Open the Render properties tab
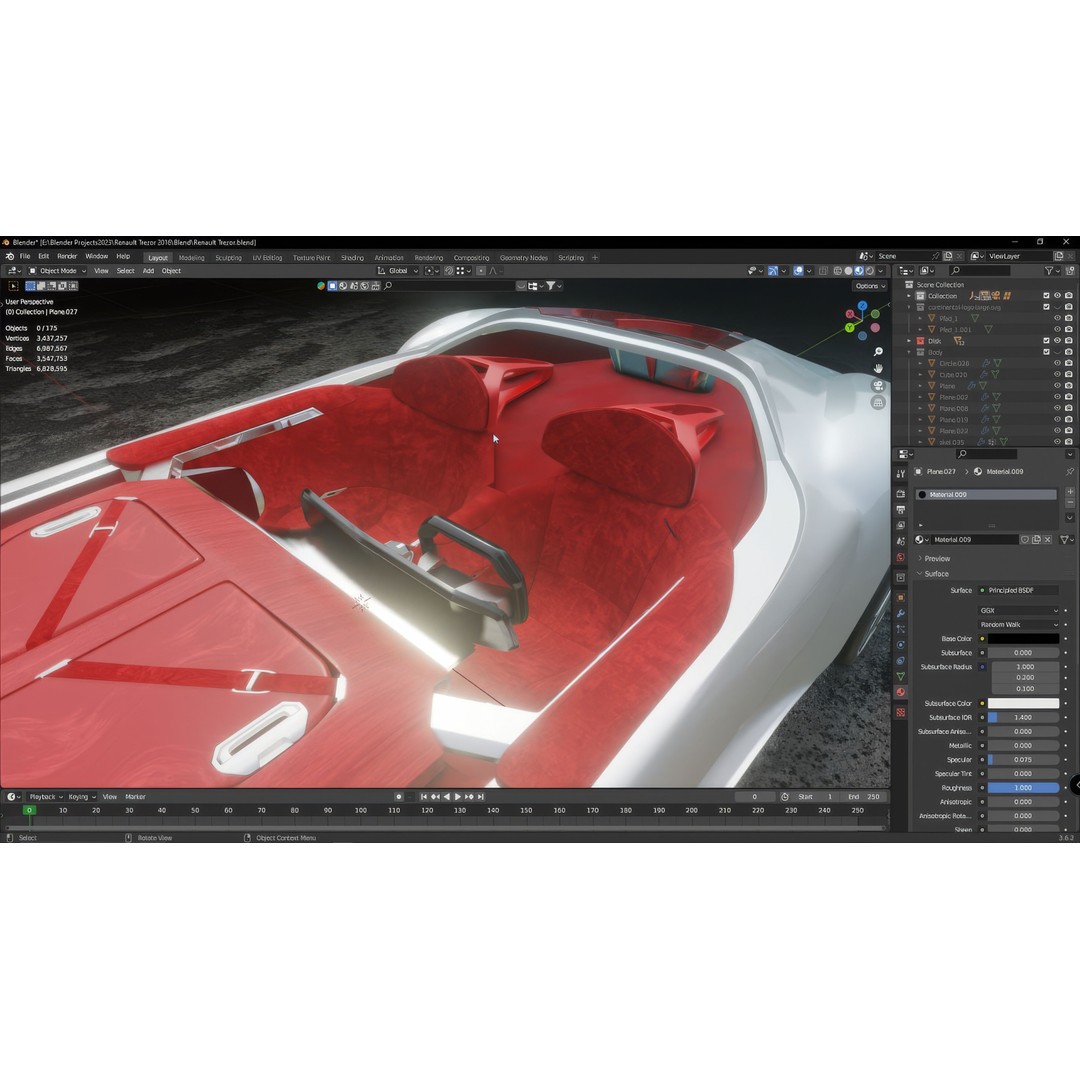Viewport: 1080px width, 1080px height. pyautogui.click(x=900, y=494)
